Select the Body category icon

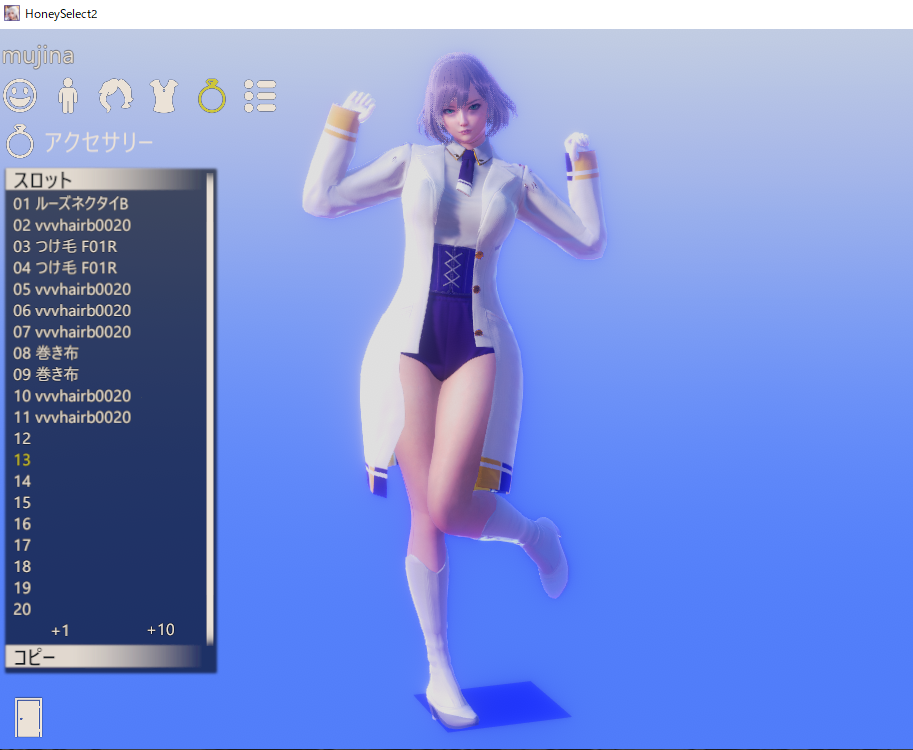tap(68, 96)
